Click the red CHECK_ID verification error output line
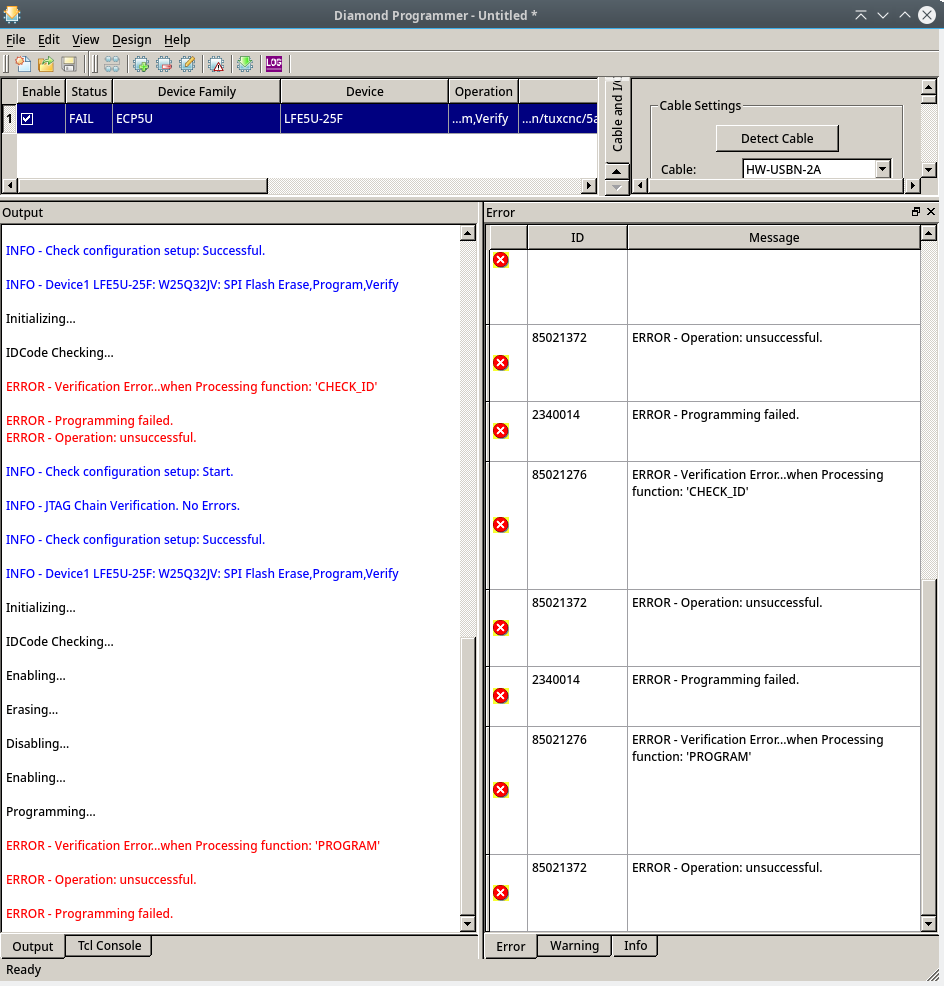The width and height of the screenshot is (944, 986). pyautogui.click(x=191, y=387)
